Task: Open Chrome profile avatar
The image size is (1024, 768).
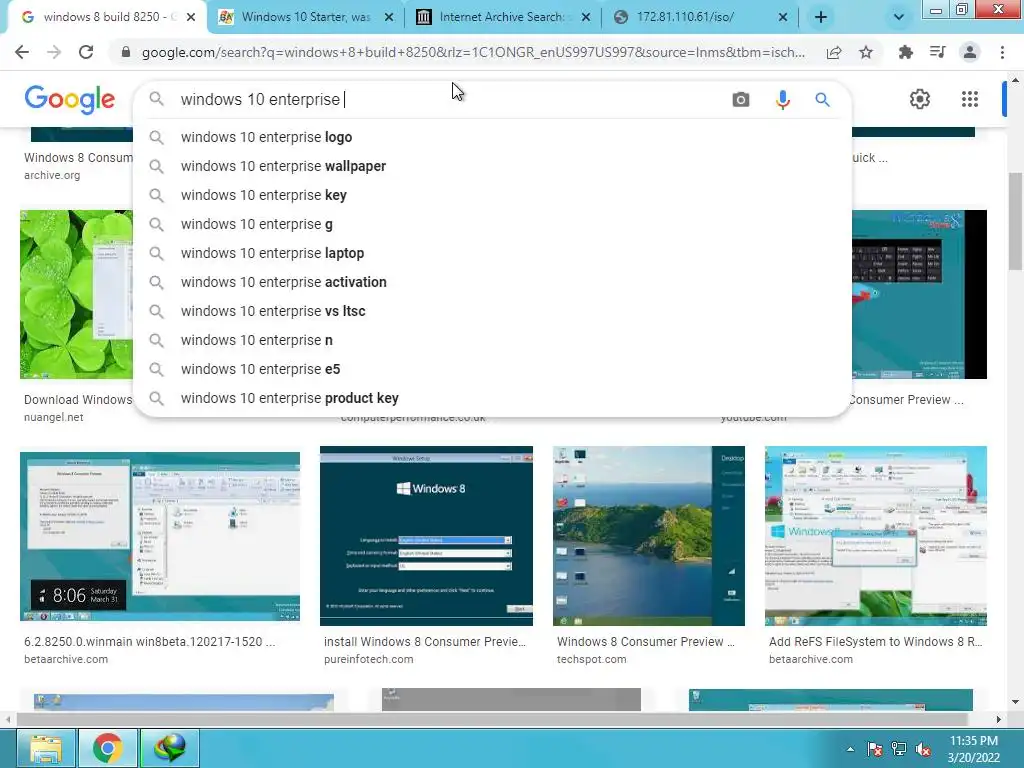Action: pyautogui.click(x=970, y=52)
